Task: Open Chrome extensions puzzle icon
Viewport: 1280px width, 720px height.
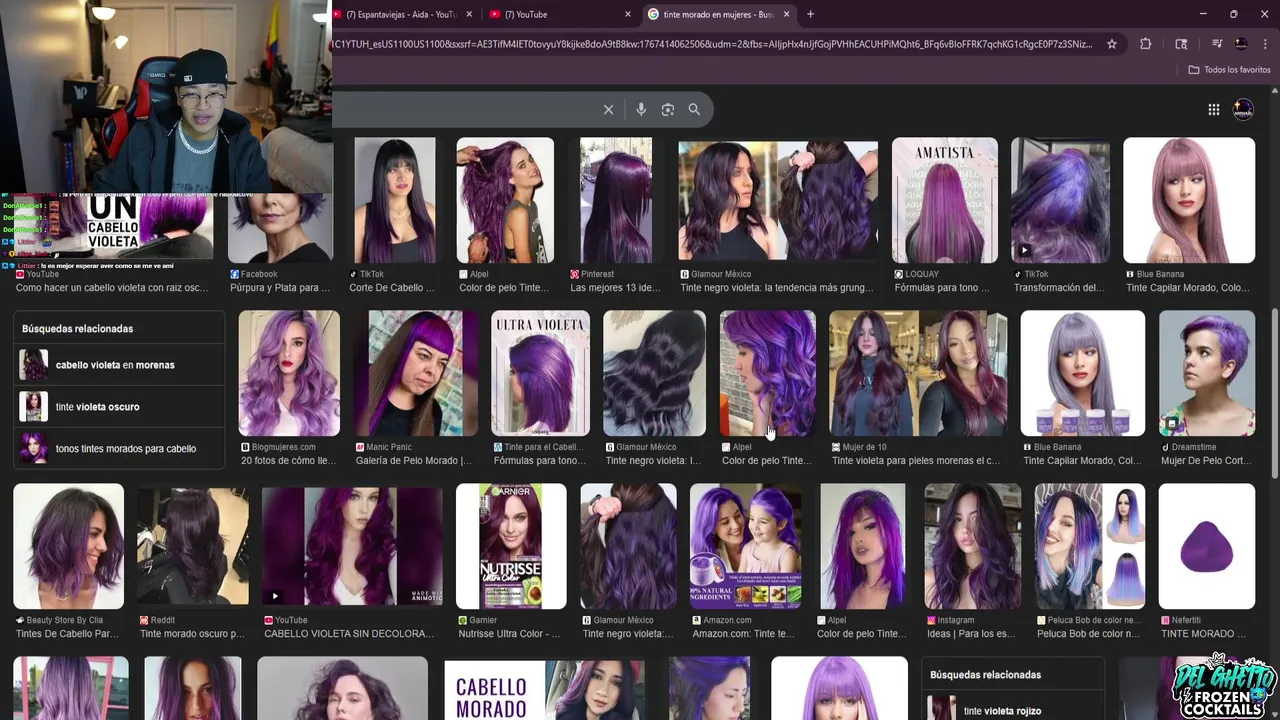Action: click(1146, 44)
